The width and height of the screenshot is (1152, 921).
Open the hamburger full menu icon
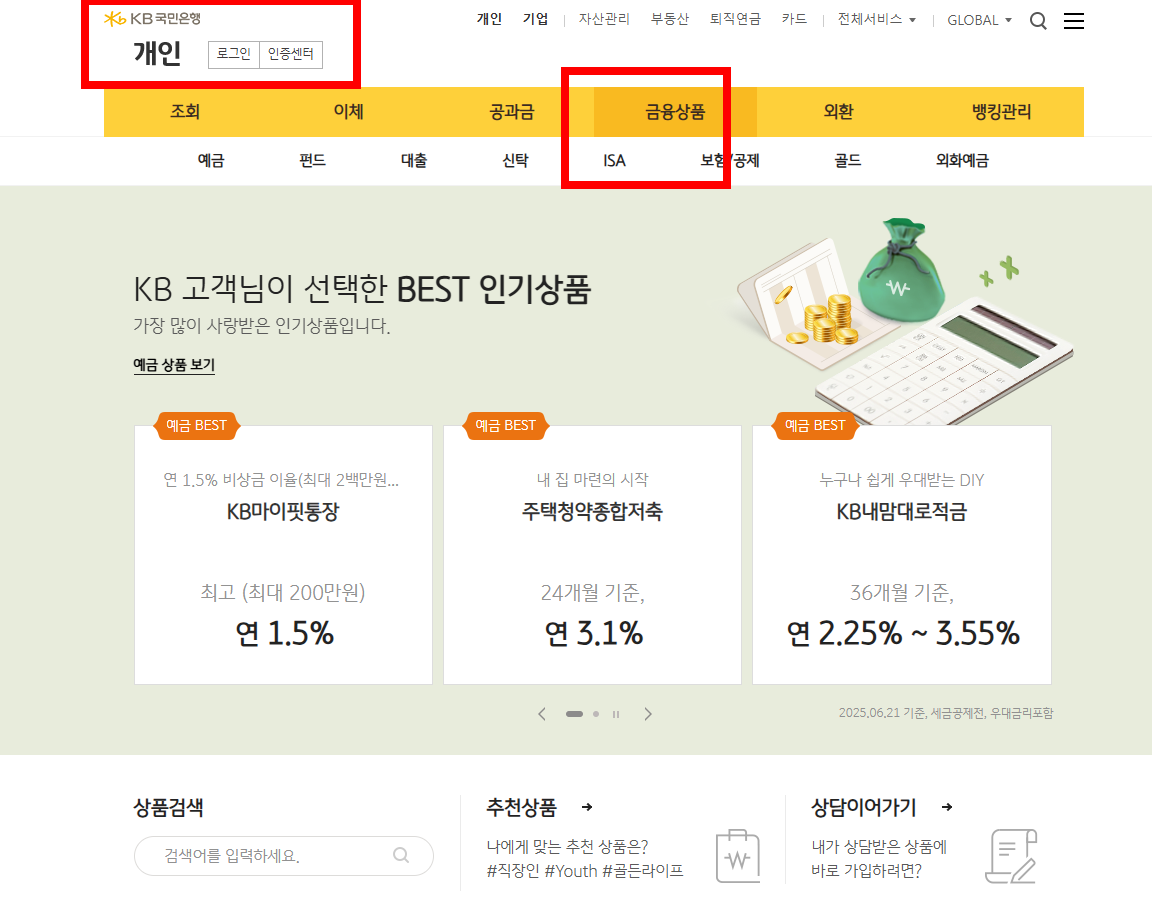click(1073, 21)
